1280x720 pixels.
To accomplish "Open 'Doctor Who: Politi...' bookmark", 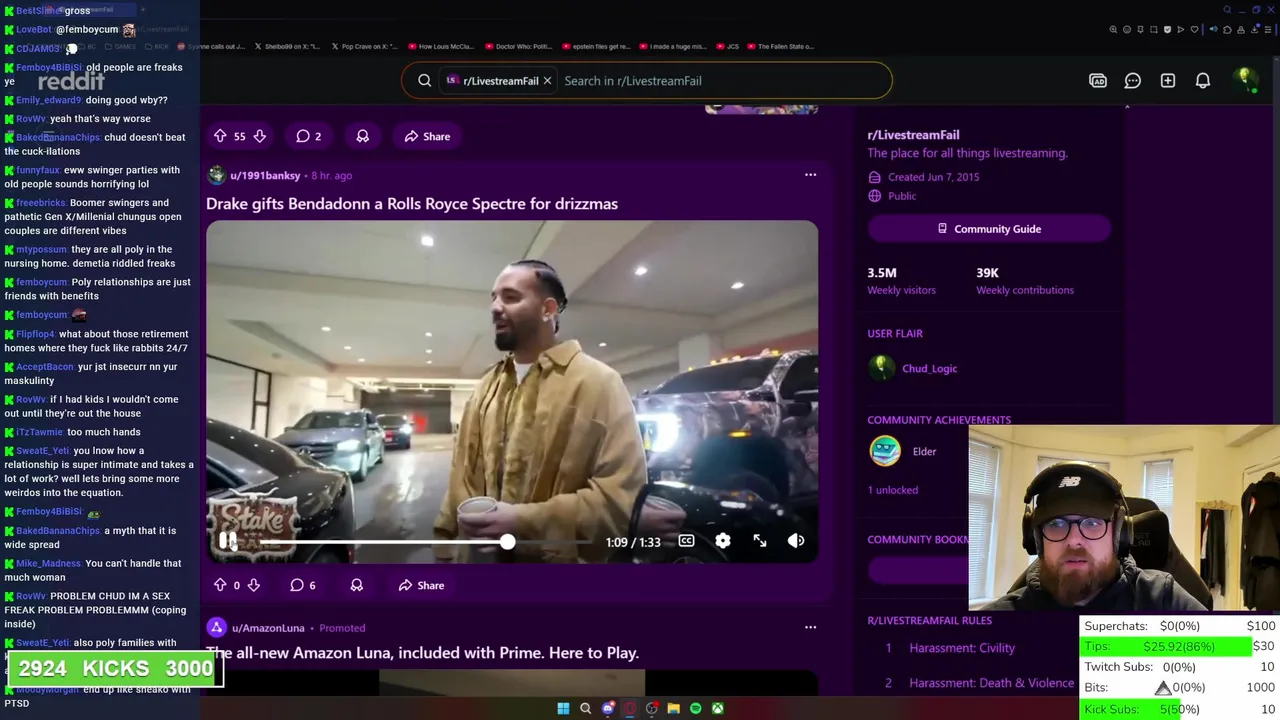I will click(x=518, y=46).
